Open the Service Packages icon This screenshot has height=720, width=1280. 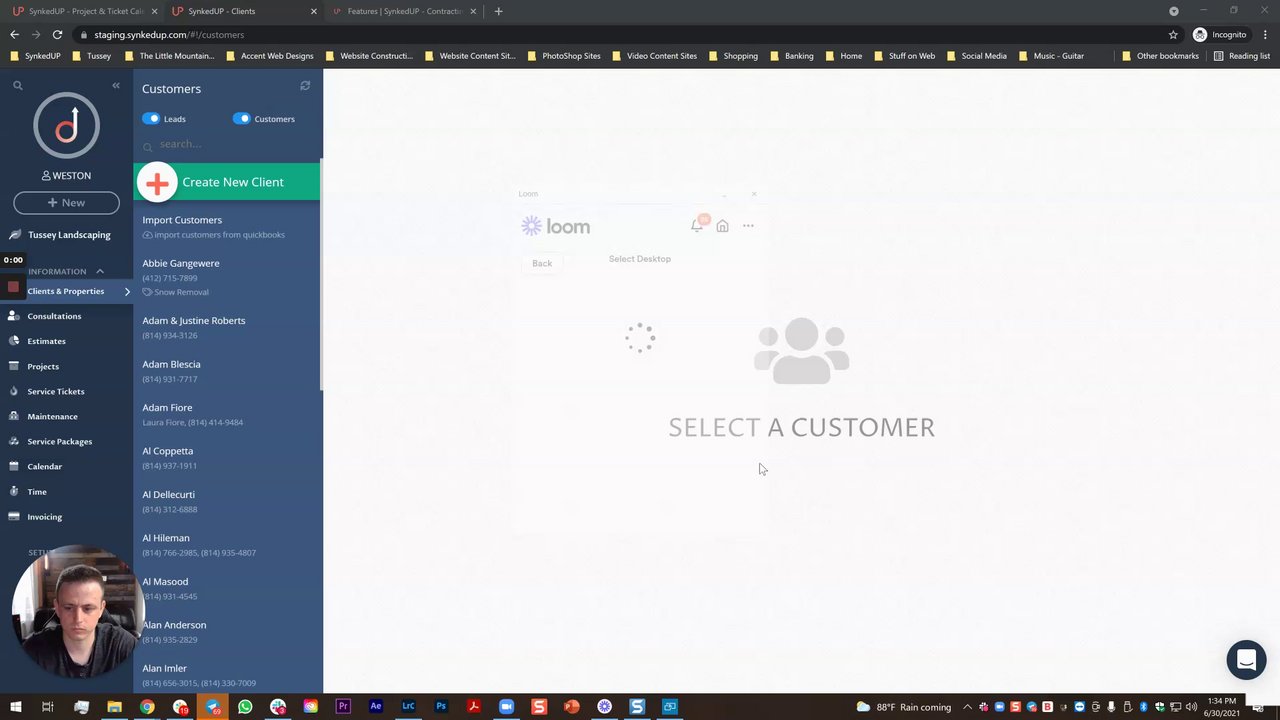[14, 441]
